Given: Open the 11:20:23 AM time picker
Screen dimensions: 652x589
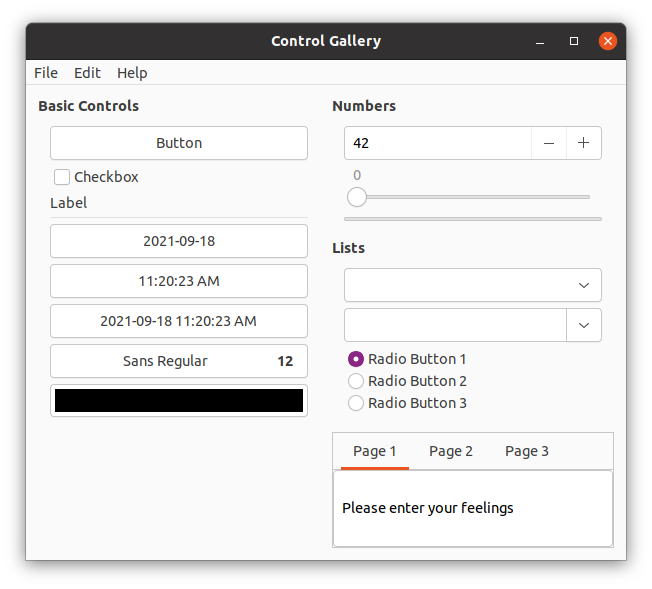Looking at the screenshot, I should (179, 281).
